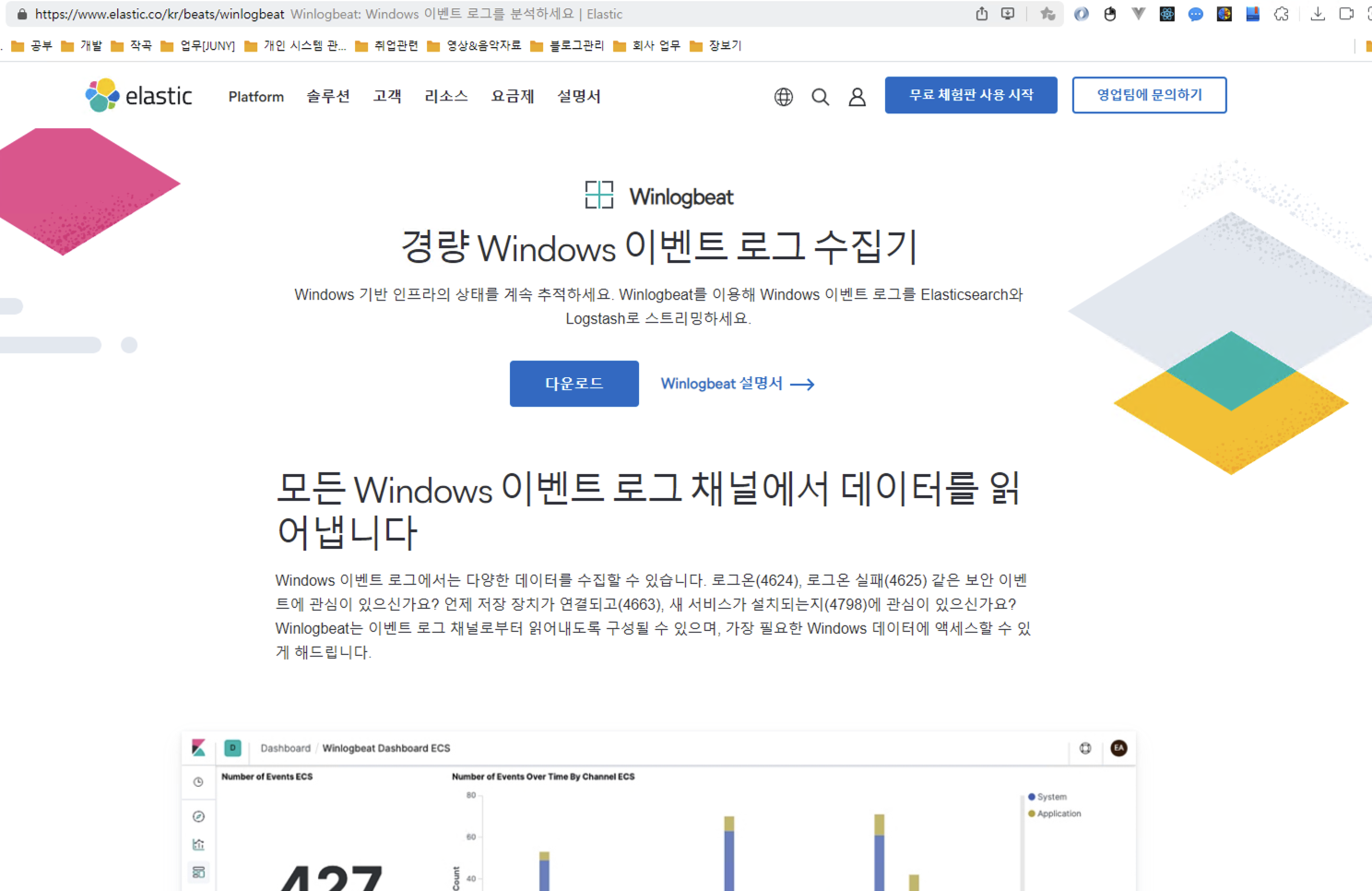Open the Platform menu

tap(256, 97)
